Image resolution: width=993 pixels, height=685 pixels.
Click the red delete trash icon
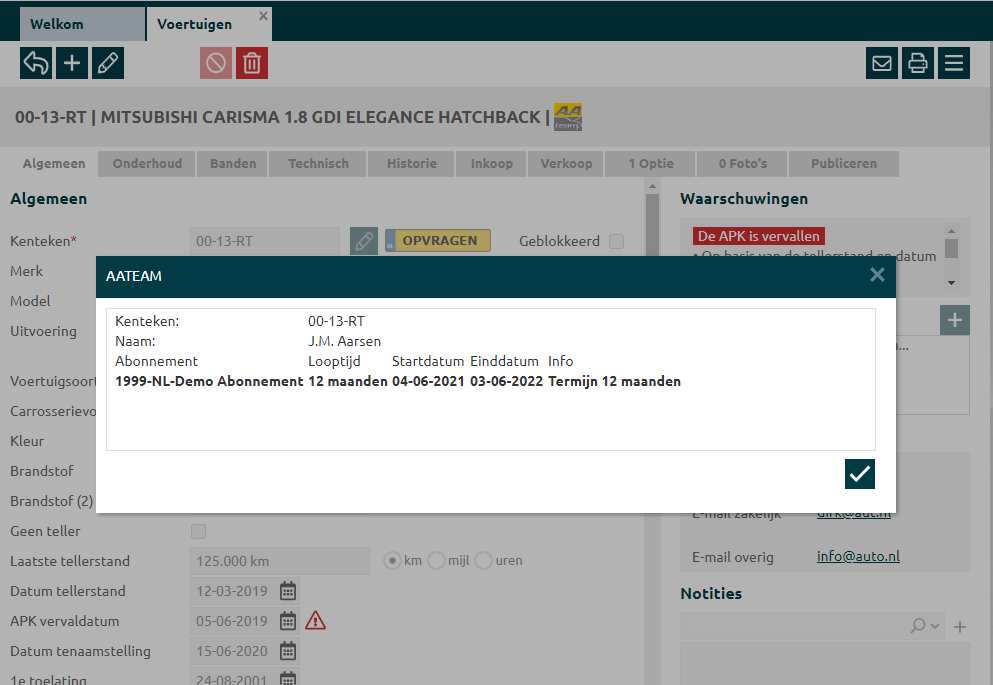[252, 63]
